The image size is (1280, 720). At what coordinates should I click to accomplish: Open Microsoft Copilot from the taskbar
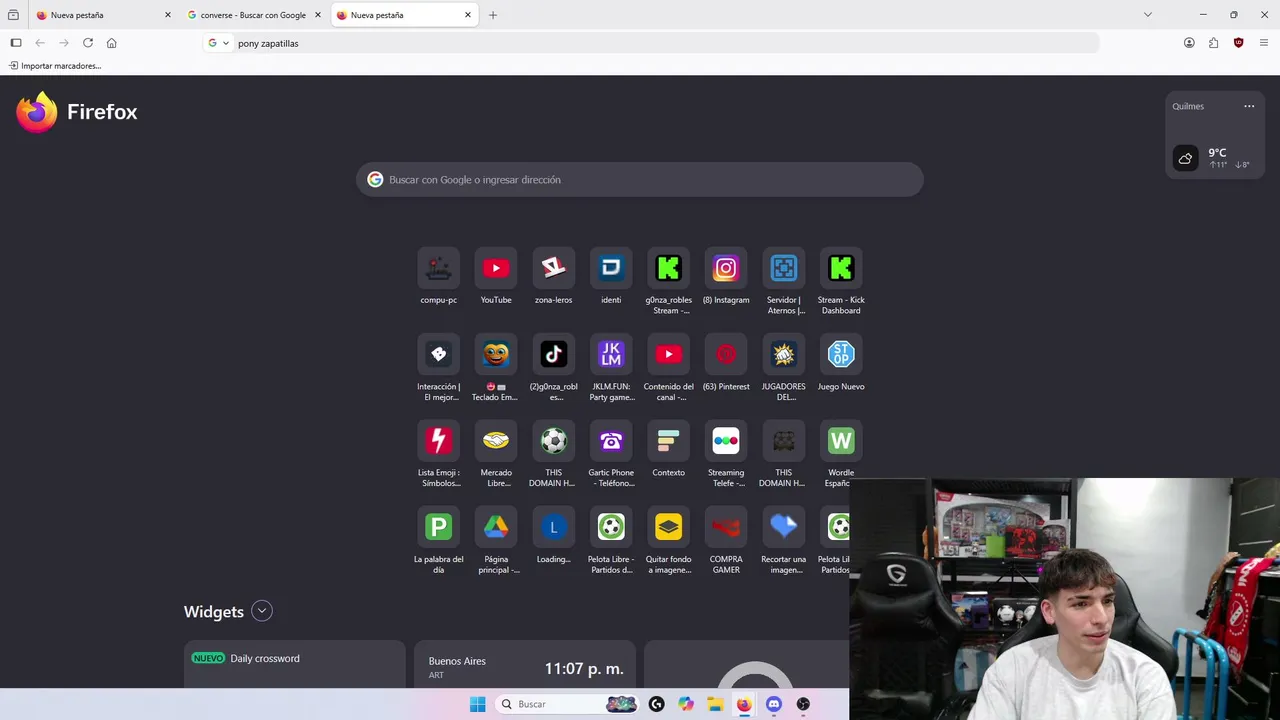(x=686, y=704)
